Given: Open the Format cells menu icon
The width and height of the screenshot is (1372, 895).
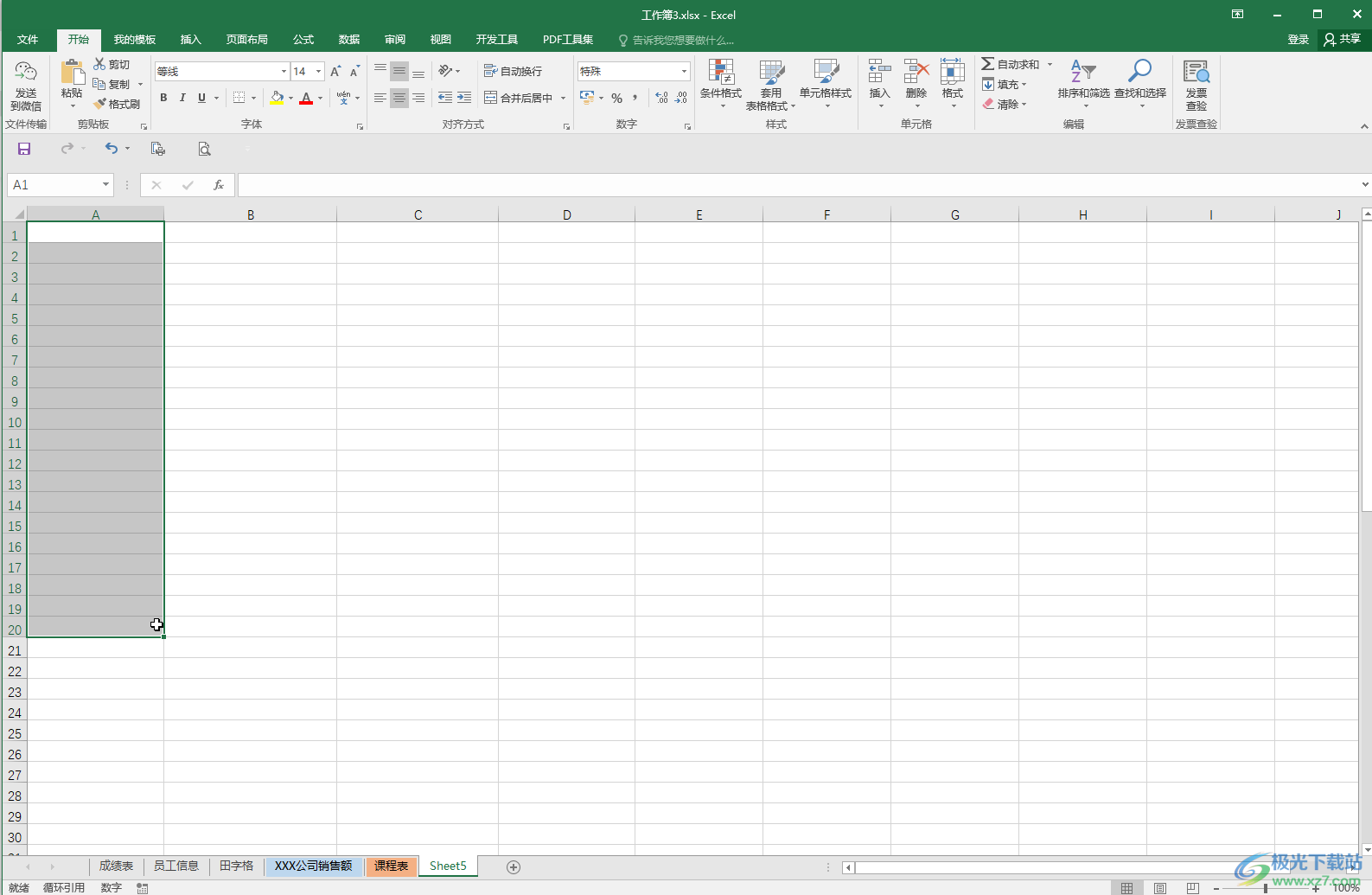Looking at the screenshot, I should (x=953, y=73).
